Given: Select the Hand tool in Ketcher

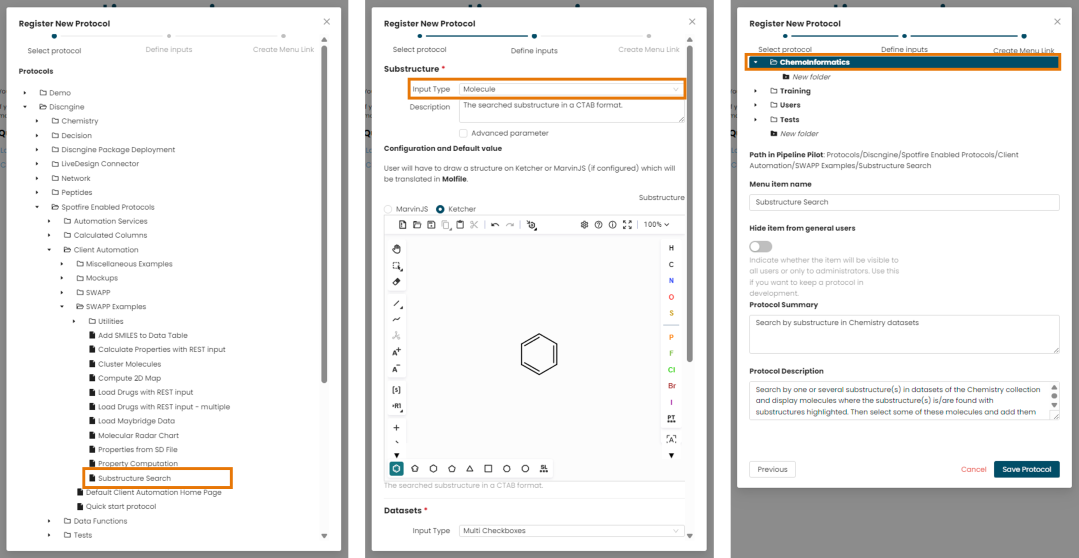Looking at the screenshot, I should point(396,249).
